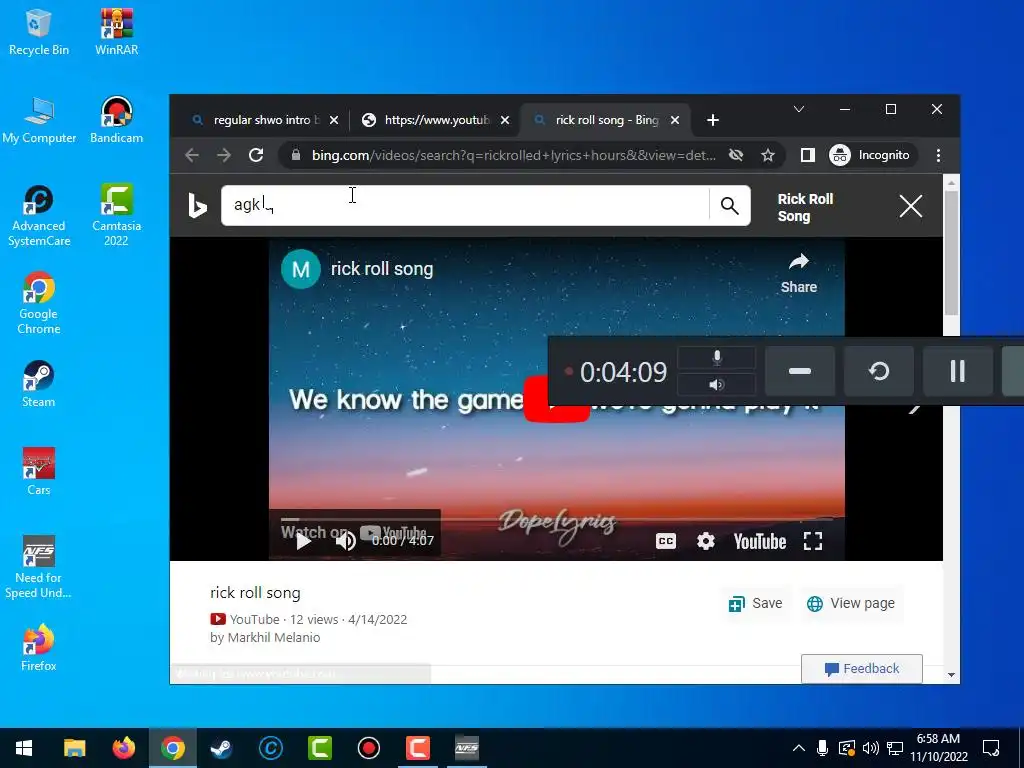Reload the page in Chrome

256,155
